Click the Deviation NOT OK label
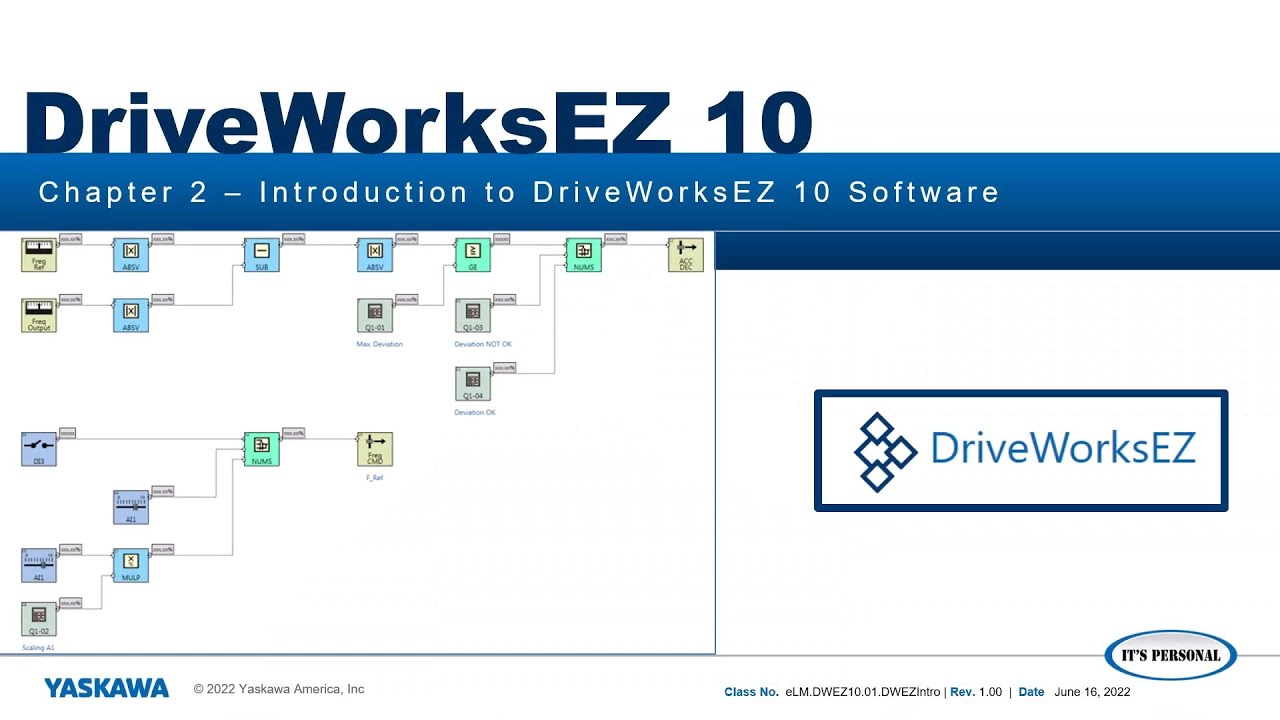Image resolution: width=1280 pixels, height=720 pixels. (x=483, y=344)
